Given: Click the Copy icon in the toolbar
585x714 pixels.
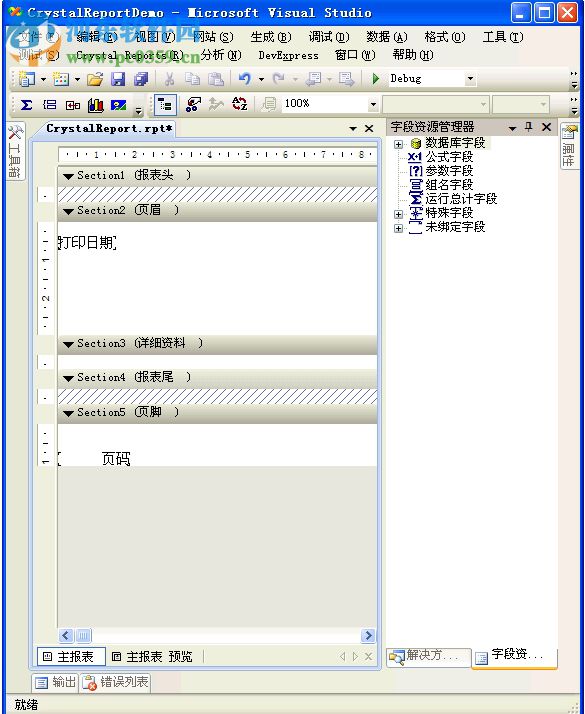Looking at the screenshot, I should (192, 79).
